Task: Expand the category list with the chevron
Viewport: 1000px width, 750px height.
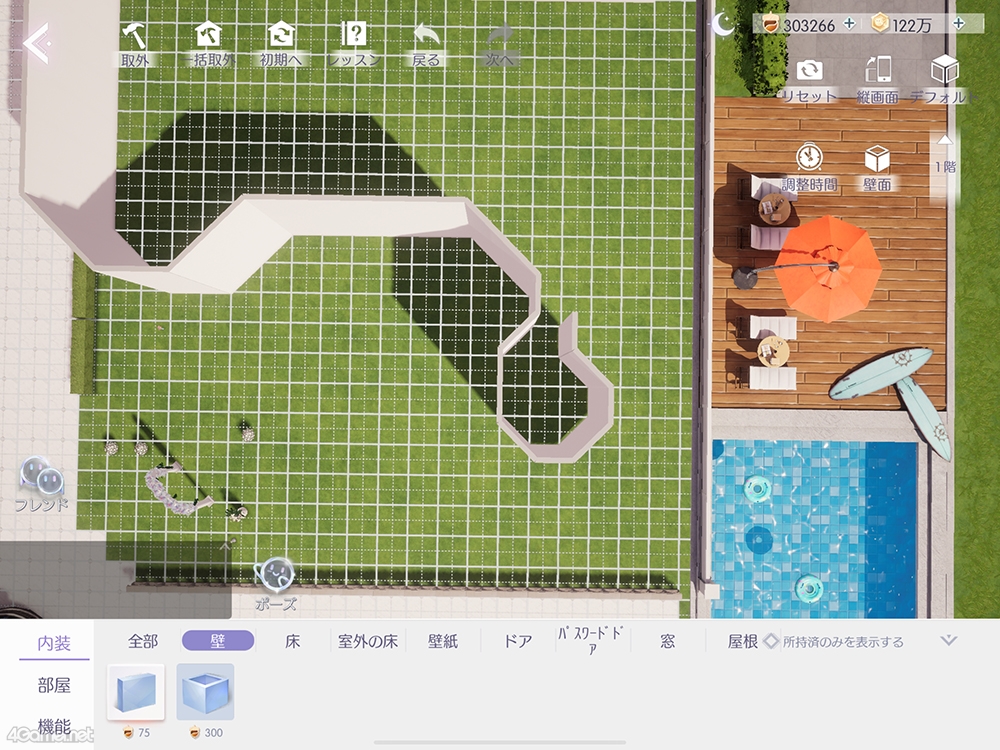Action: tap(949, 640)
